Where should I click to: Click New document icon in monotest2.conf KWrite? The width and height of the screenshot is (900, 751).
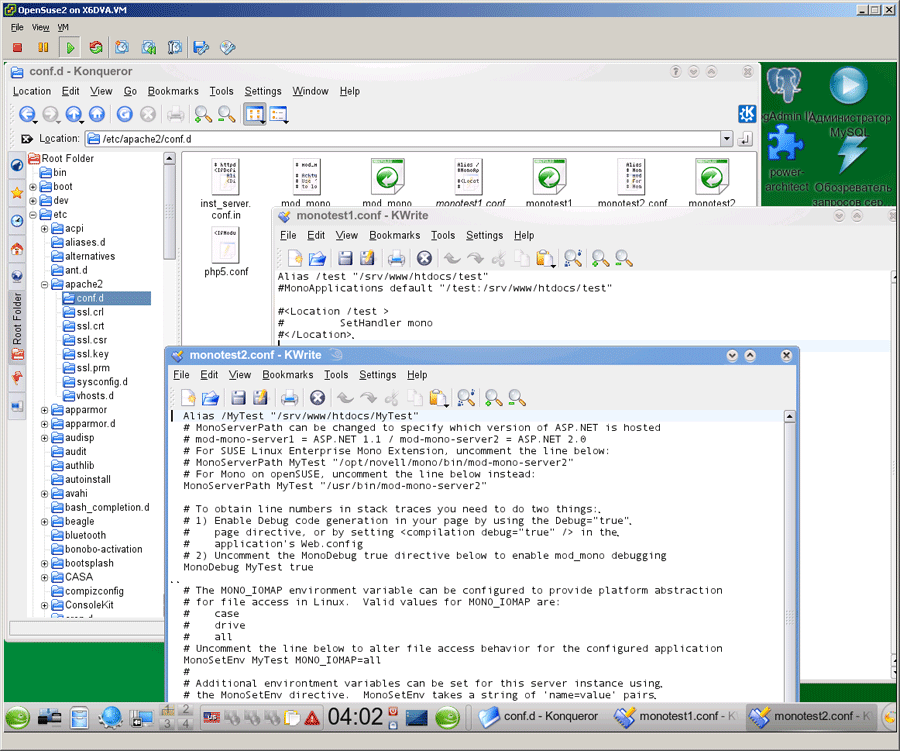point(188,397)
